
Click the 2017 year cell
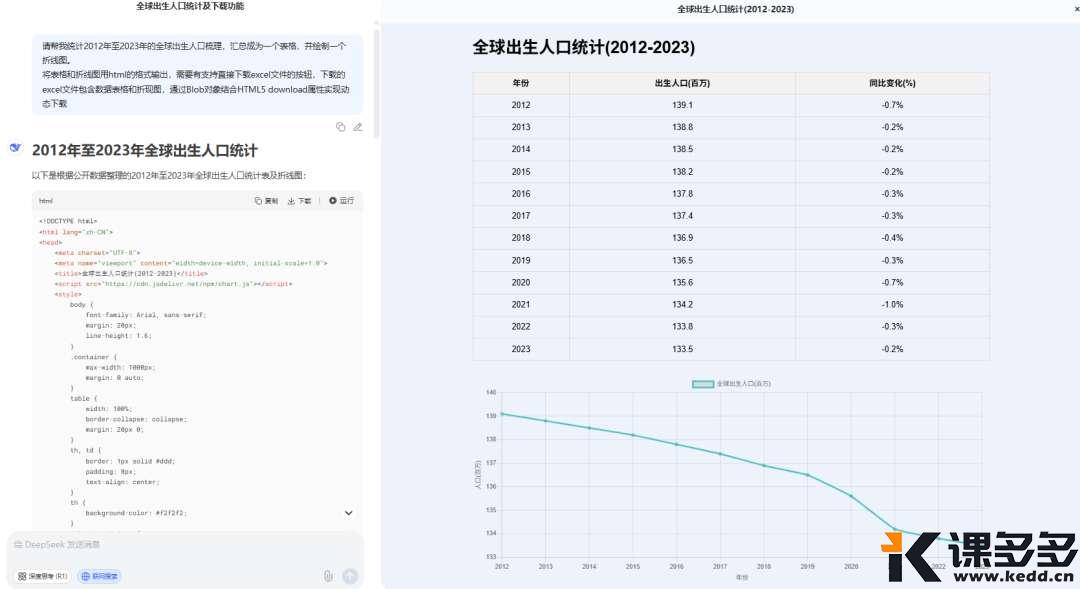click(521, 216)
